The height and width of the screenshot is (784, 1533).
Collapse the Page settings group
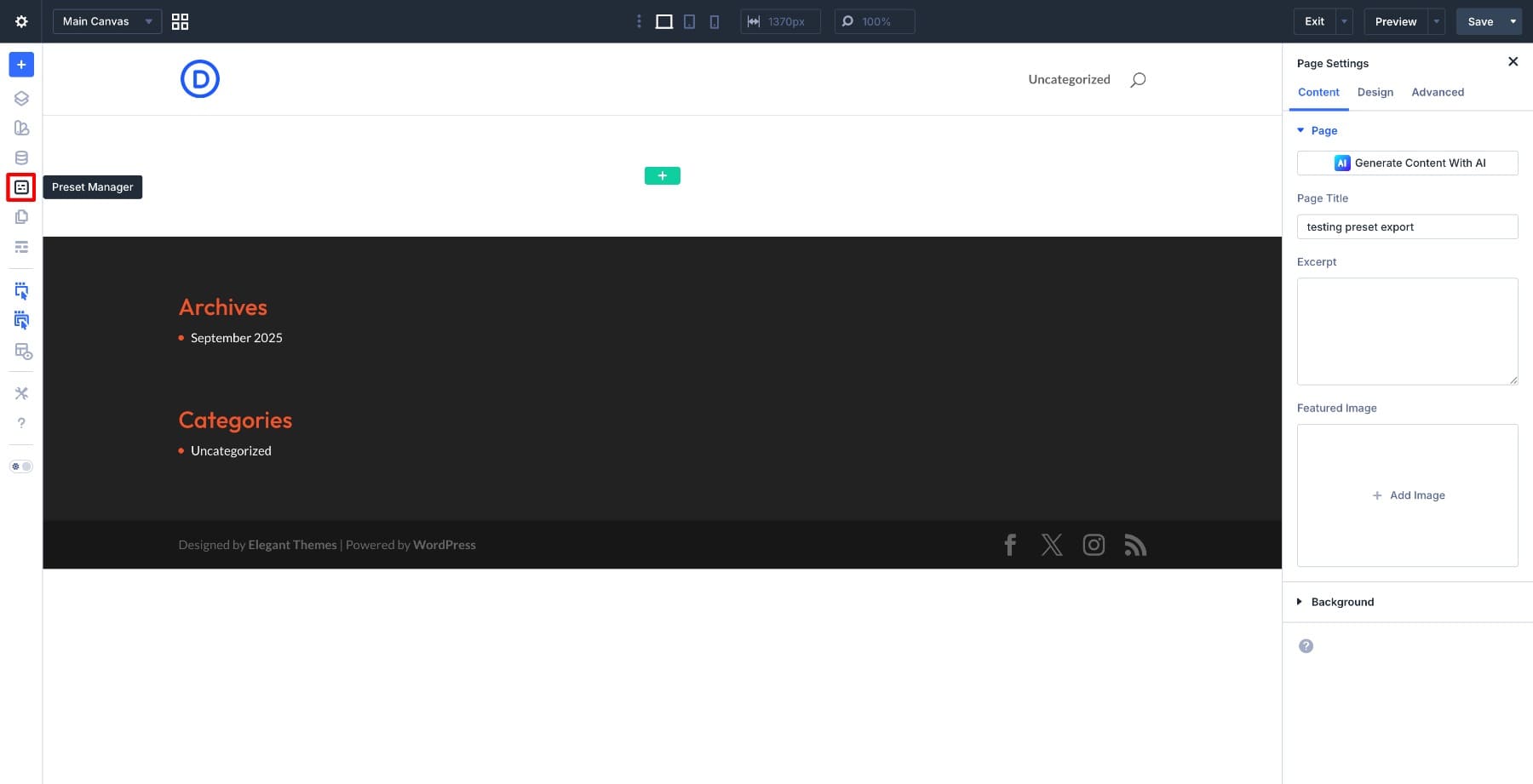[1323, 130]
